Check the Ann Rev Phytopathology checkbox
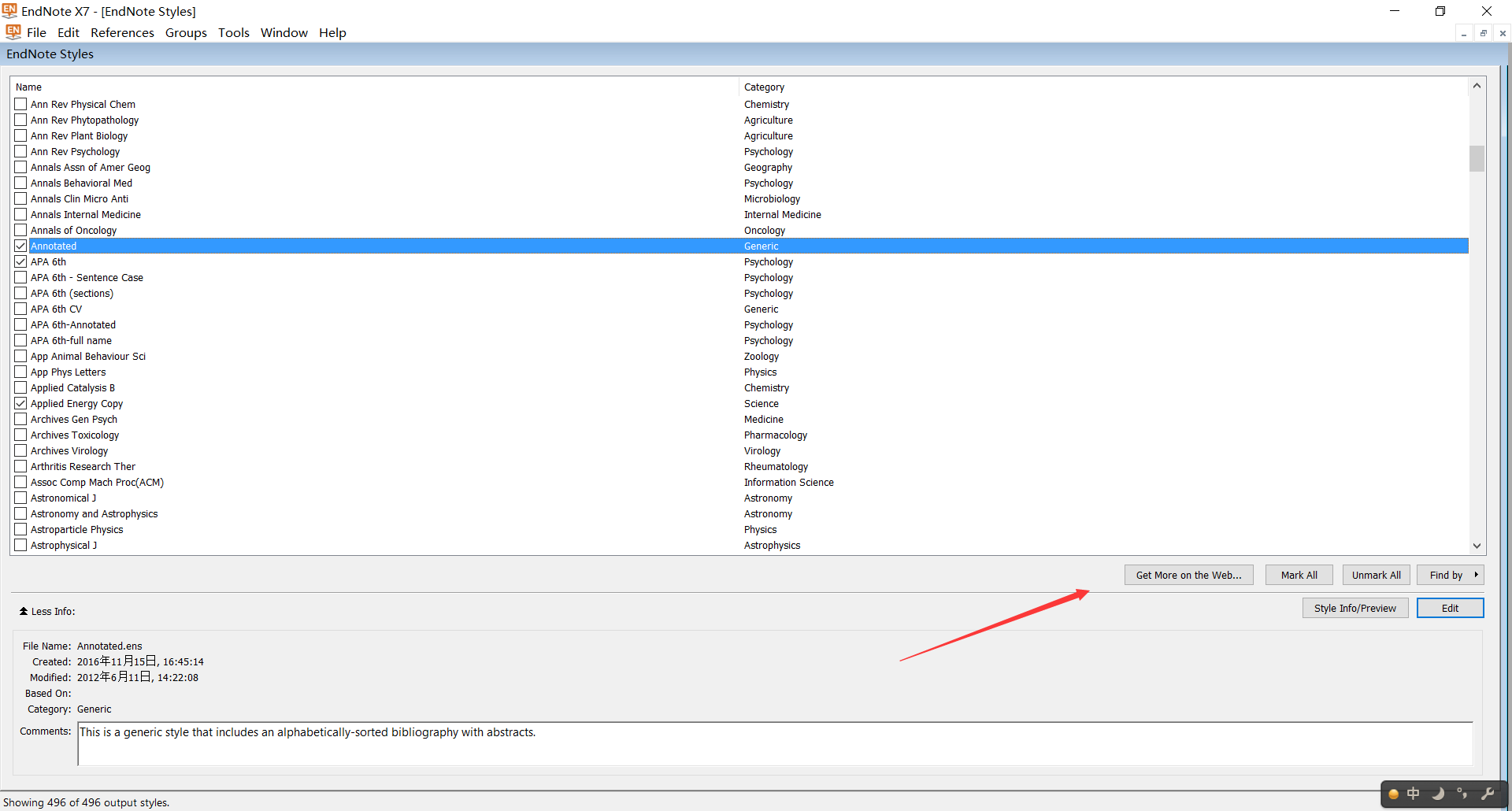Image resolution: width=1512 pixels, height=811 pixels. (x=20, y=120)
